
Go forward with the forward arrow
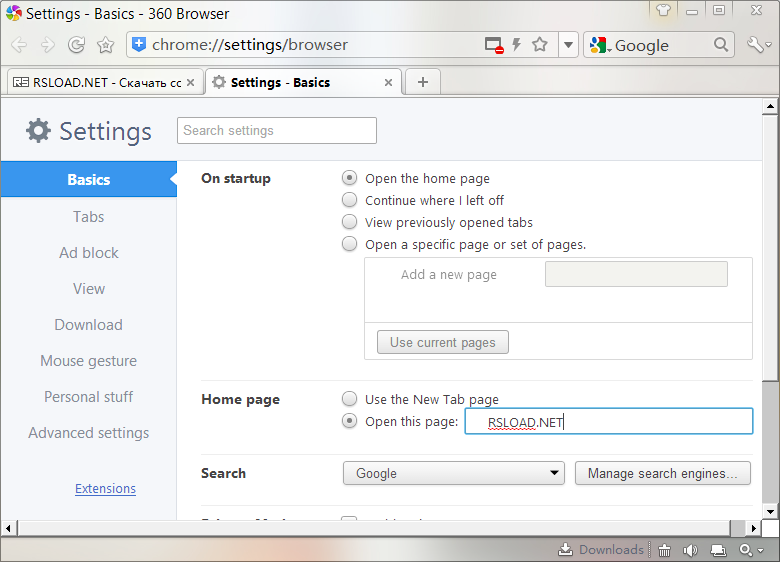tap(48, 45)
